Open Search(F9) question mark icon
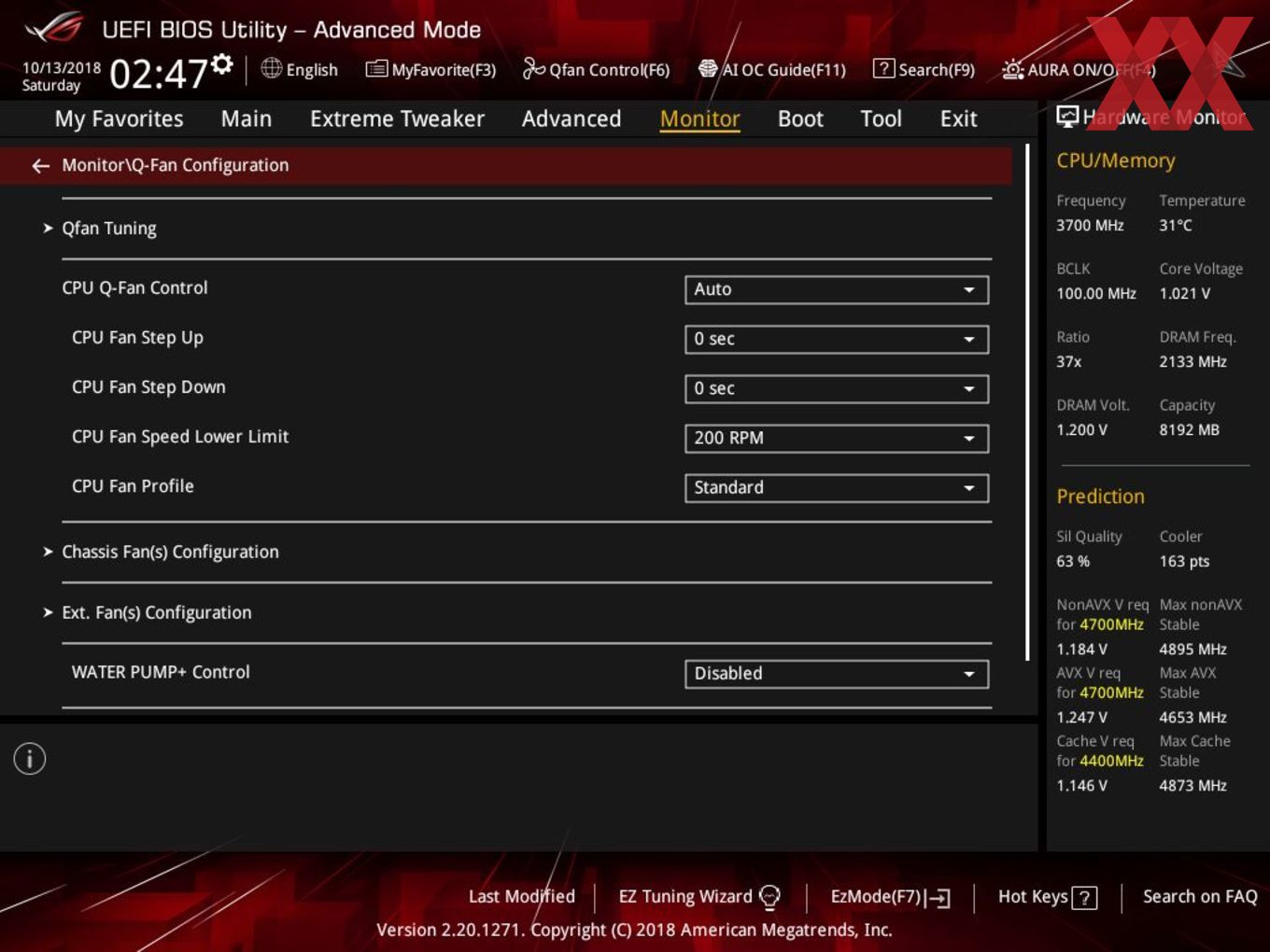Screen dimensions: 1270x952 [883, 69]
